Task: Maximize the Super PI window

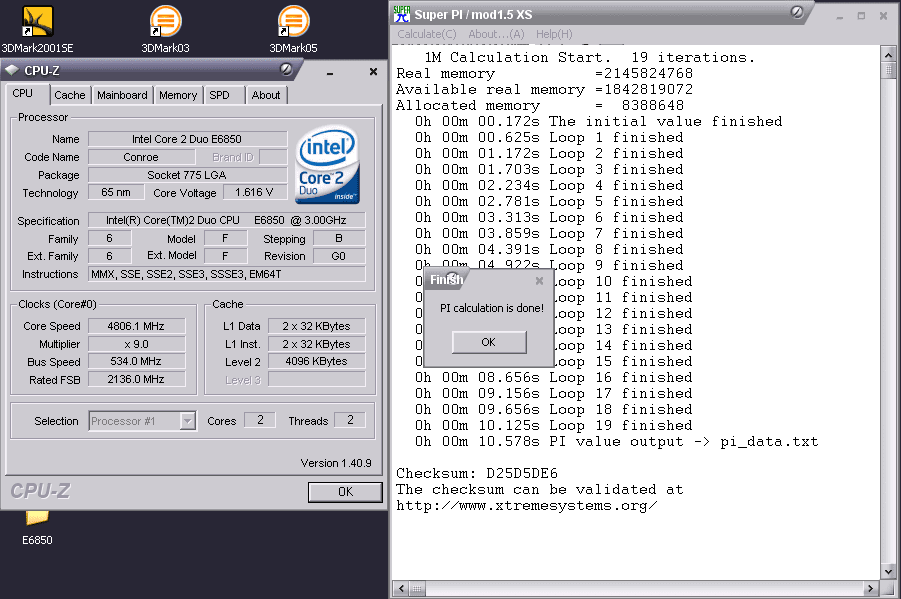Action: coord(861,16)
